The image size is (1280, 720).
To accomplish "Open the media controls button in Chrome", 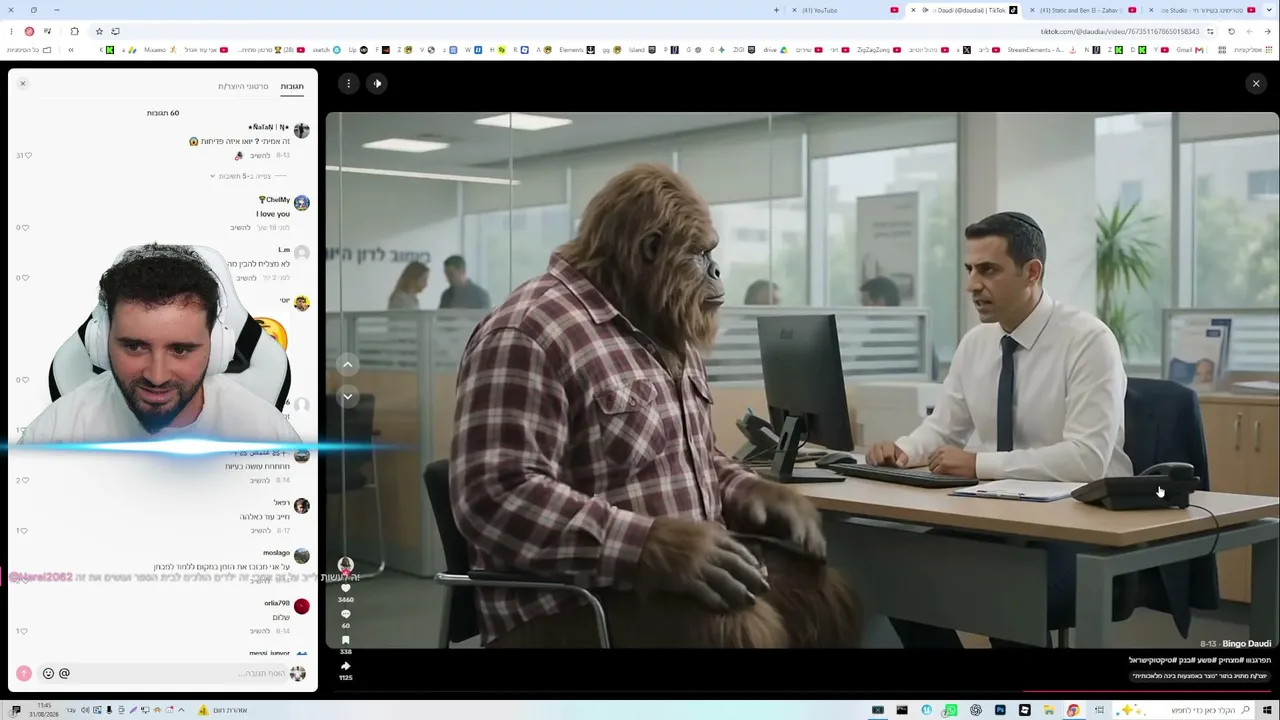I will click(47, 31).
